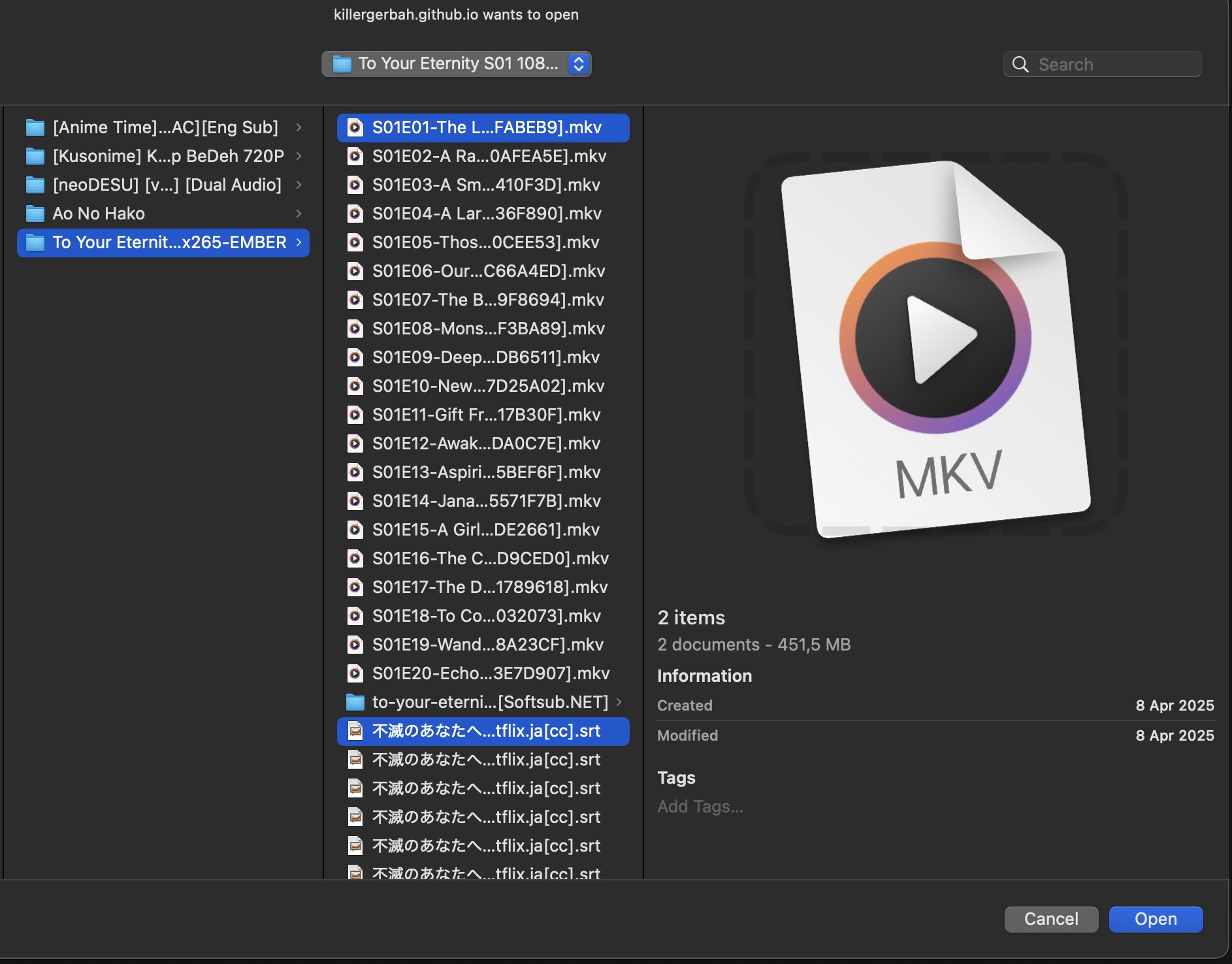1232x964 pixels.
Task: Click the video icon next to S01E20-Echo episode
Action: [x=355, y=673]
